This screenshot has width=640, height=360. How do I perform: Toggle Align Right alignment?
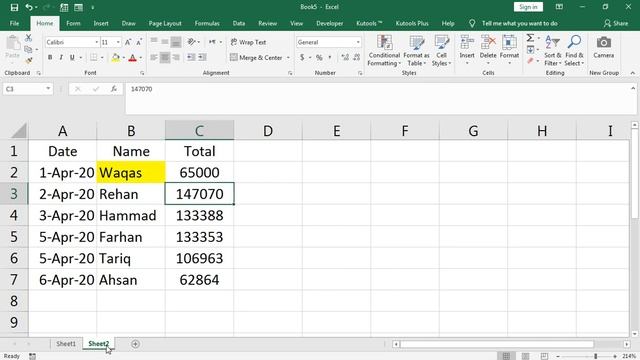176,58
